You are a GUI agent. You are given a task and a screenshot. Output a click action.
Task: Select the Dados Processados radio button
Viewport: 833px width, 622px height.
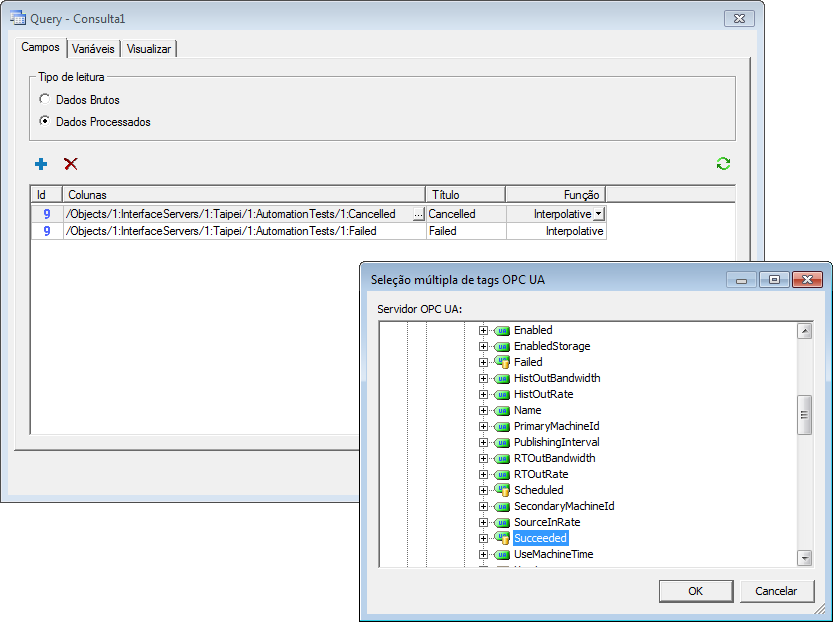coord(44,122)
